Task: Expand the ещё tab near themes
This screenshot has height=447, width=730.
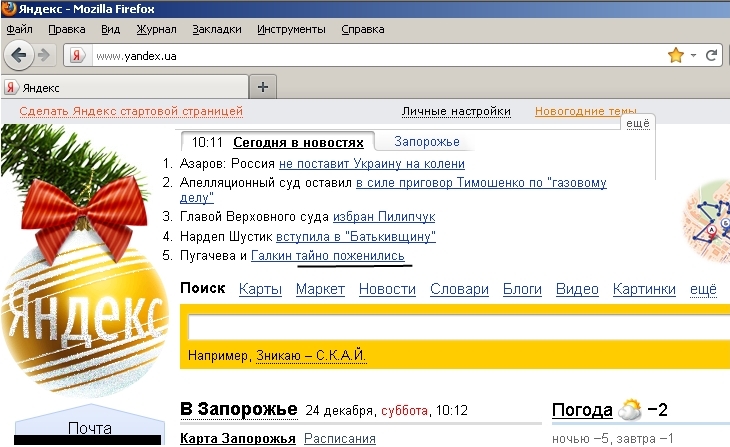Action: (x=637, y=123)
